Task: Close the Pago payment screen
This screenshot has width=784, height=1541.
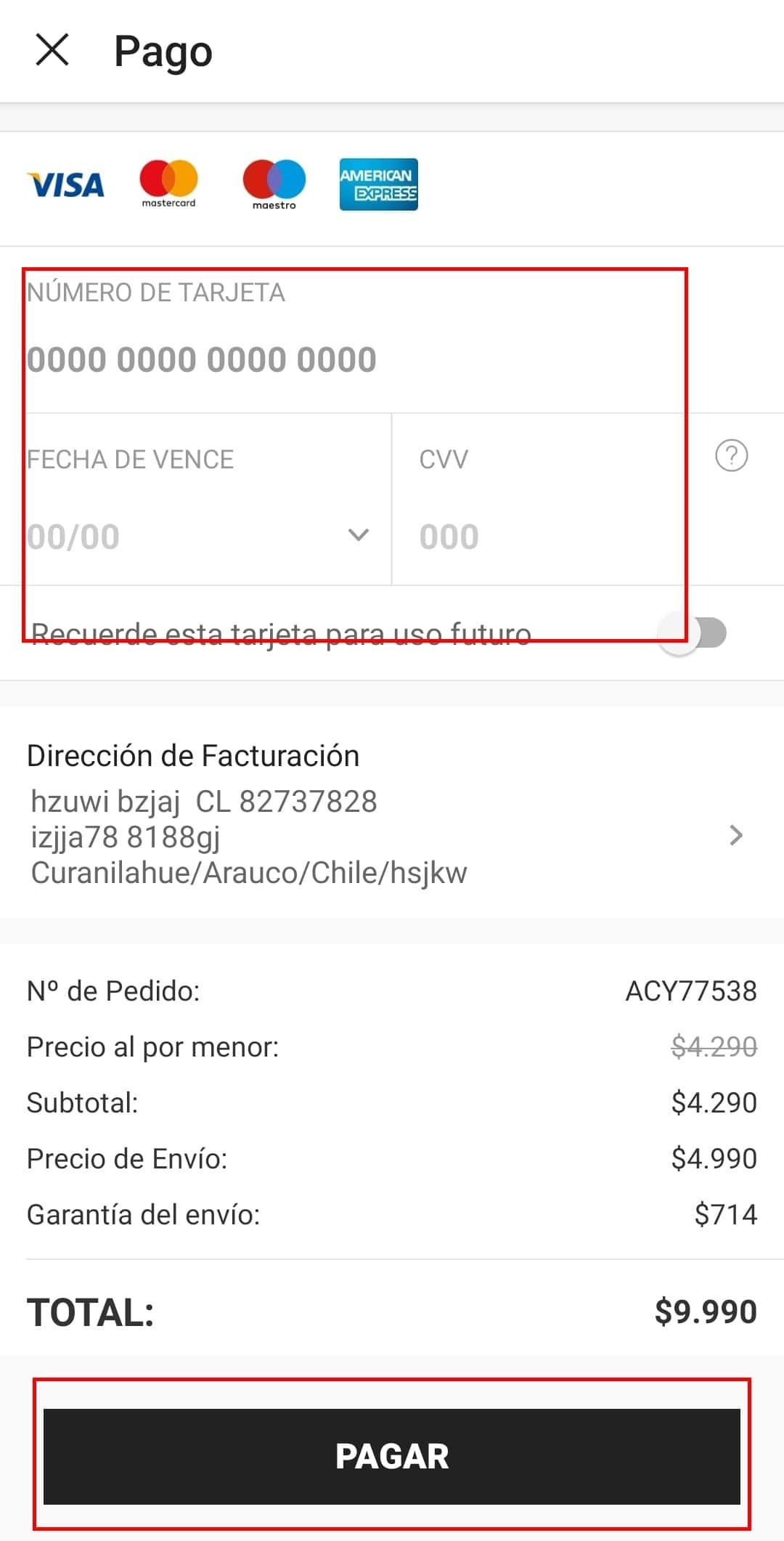Action: tap(52, 50)
